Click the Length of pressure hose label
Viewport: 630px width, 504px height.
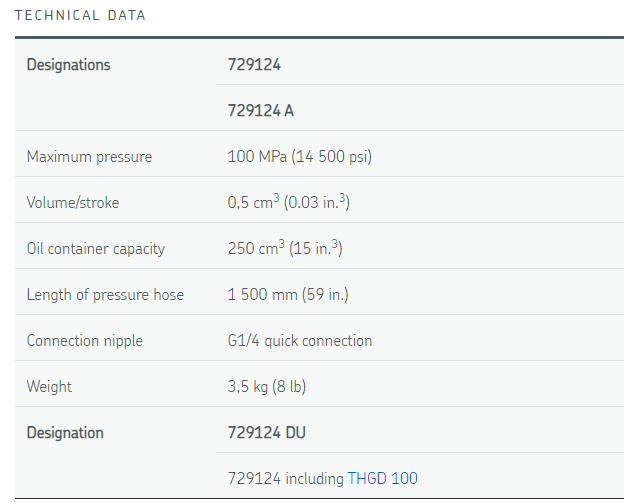click(x=105, y=295)
